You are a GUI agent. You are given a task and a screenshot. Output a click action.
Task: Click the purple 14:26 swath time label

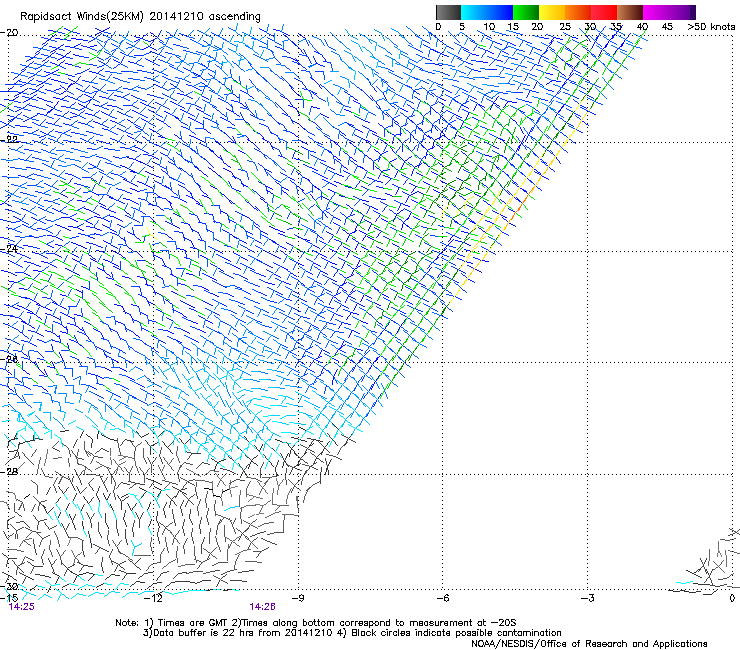pyautogui.click(x=263, y=607)
